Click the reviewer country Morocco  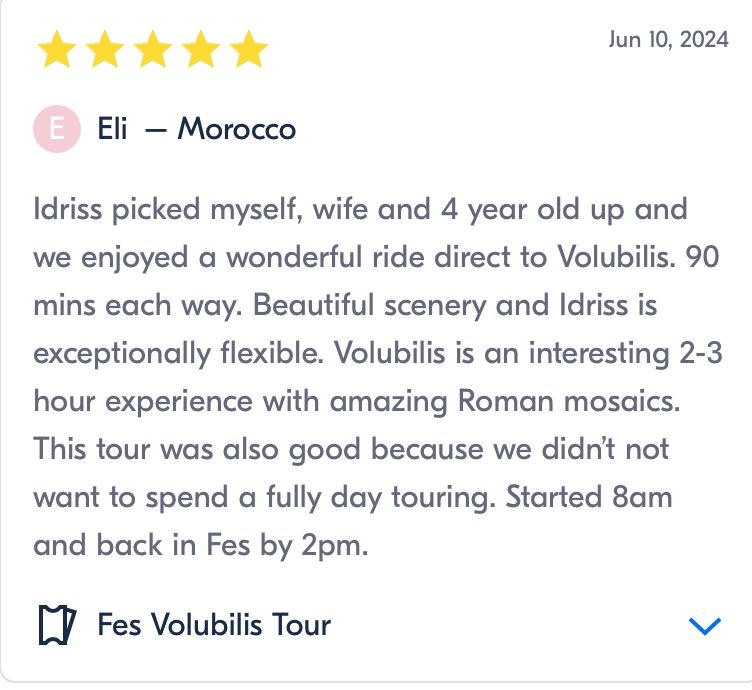[x=237, y=130]
